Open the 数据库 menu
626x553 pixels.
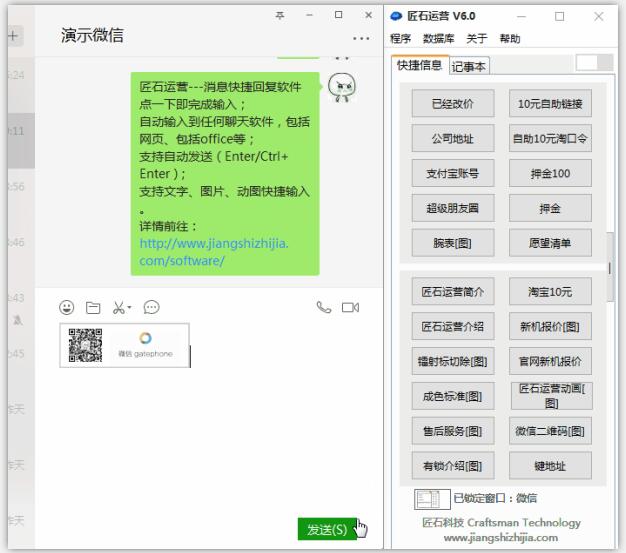(x=438, y=39)
